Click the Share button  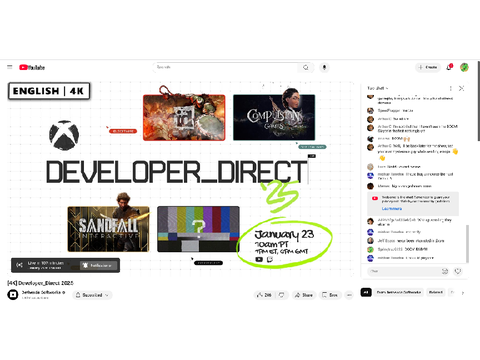point(304,295)
